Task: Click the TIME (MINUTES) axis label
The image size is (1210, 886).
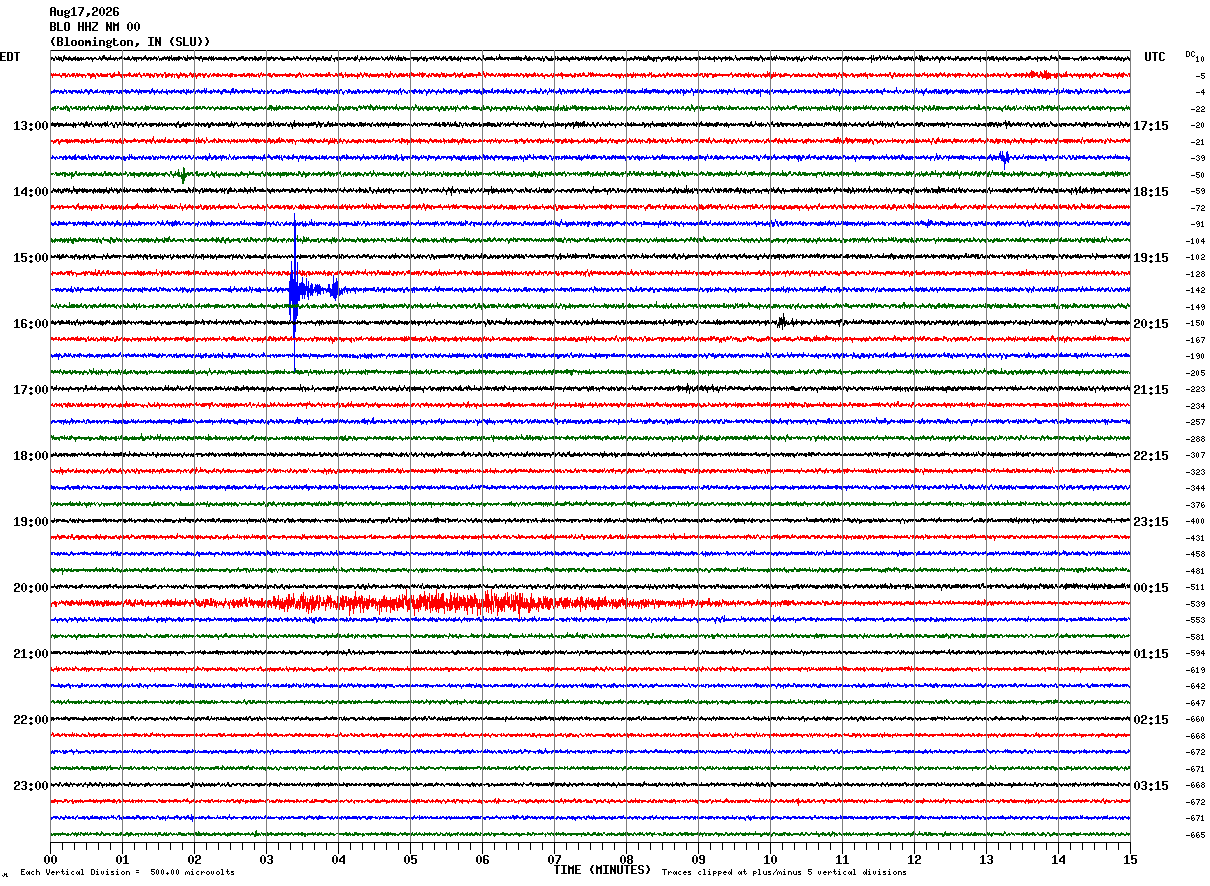Action: click(602, 870)
